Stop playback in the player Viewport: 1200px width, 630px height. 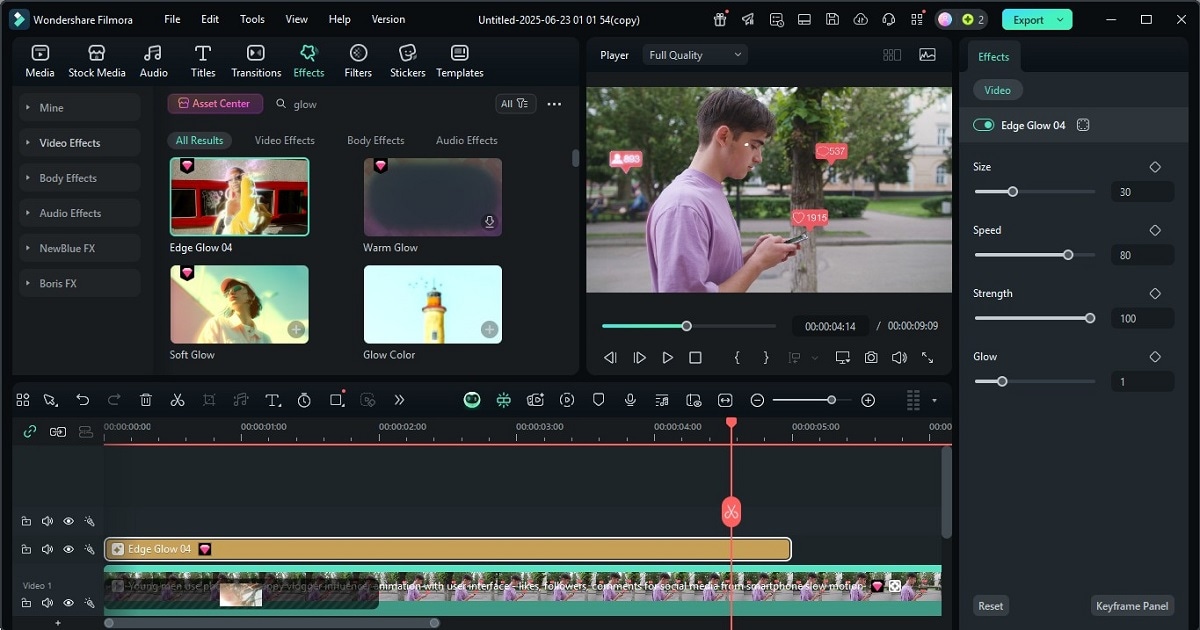[695, 357]
